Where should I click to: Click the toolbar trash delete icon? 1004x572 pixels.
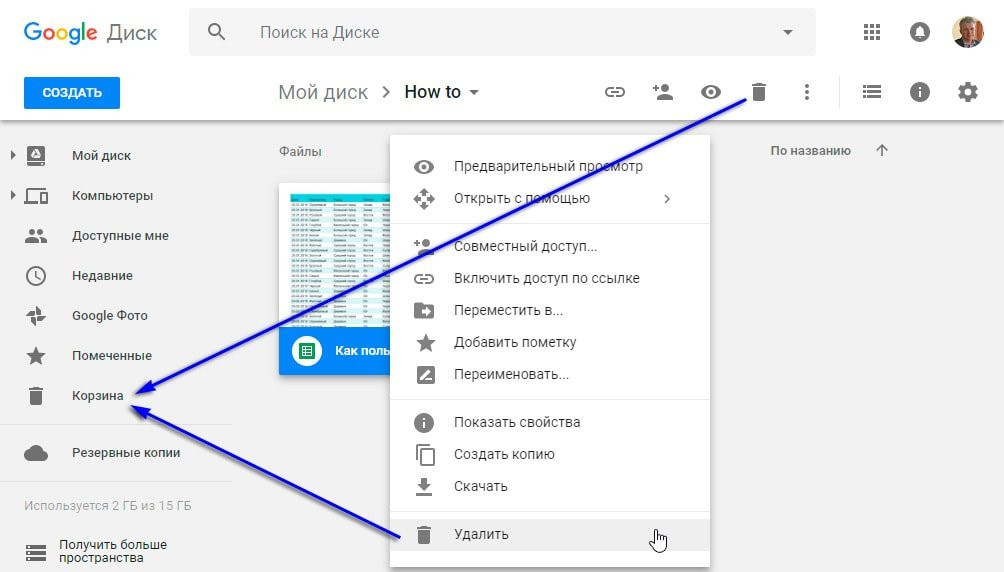[x=759, y=92]
